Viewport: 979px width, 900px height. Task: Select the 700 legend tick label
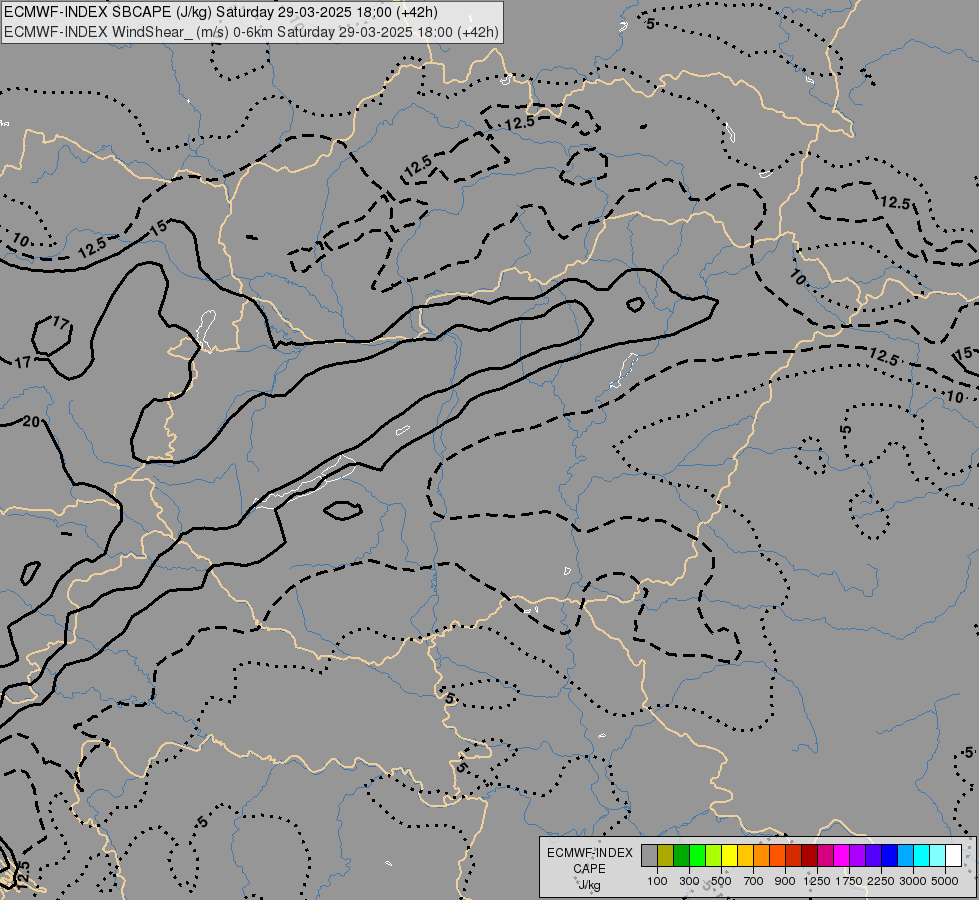pos(753,881)
